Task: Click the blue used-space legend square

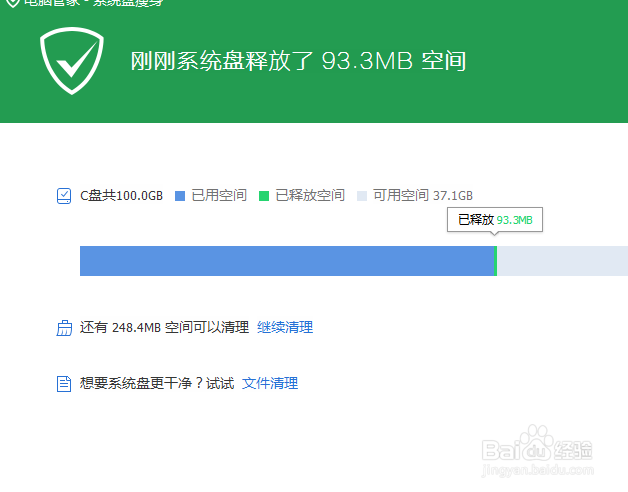Action: [180, 196]
